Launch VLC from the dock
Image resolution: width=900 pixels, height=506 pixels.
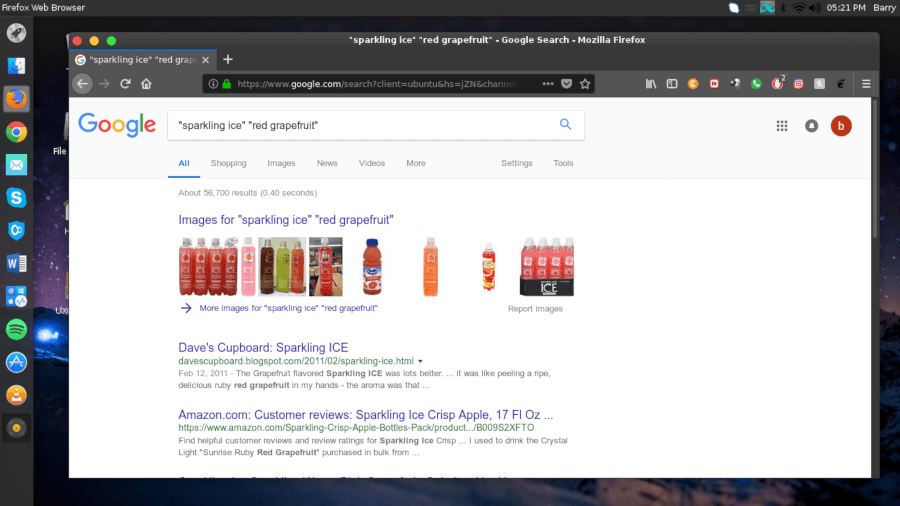(x=17, y=395)
